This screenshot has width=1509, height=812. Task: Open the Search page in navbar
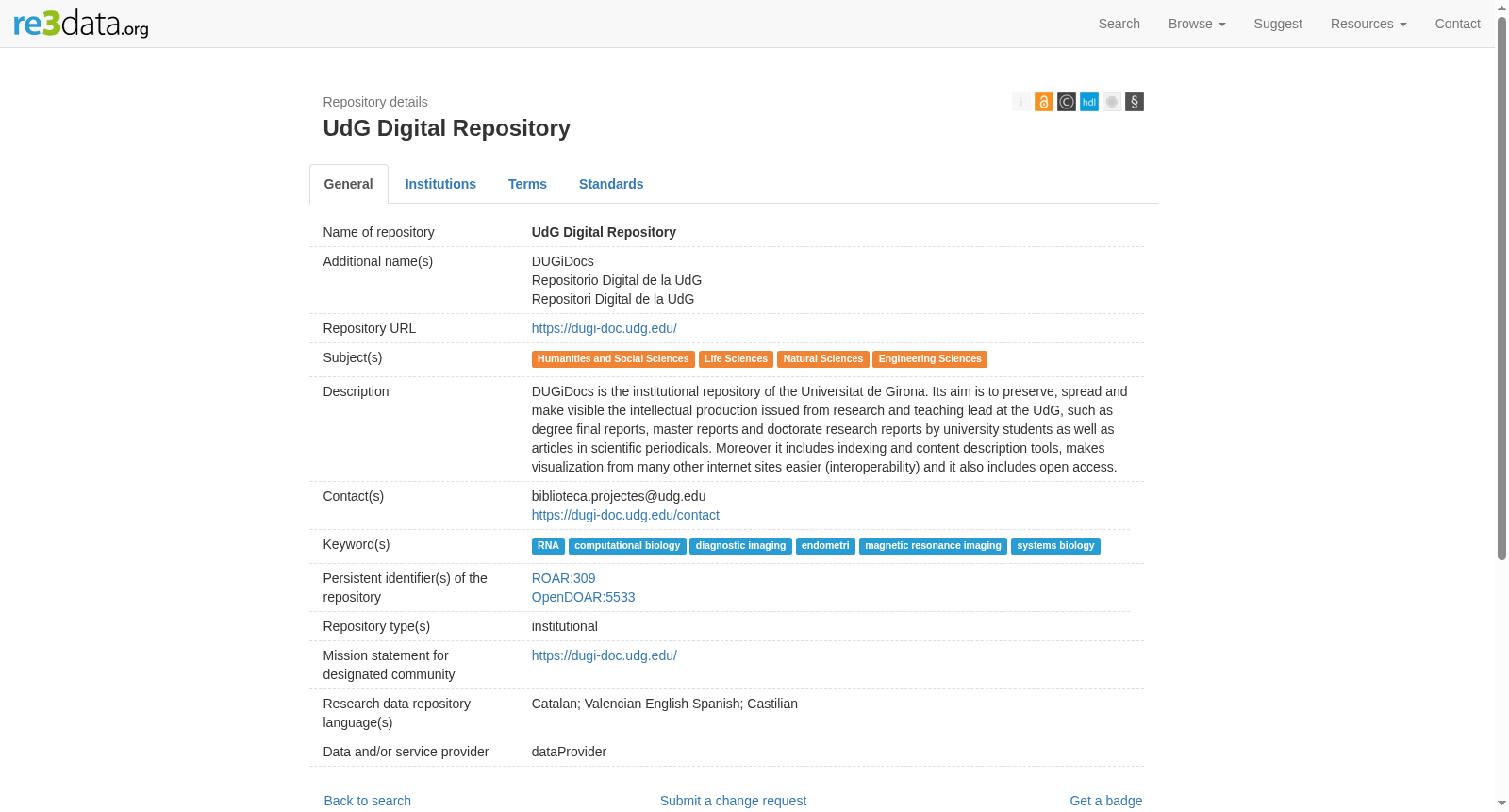pos(1119,24)
